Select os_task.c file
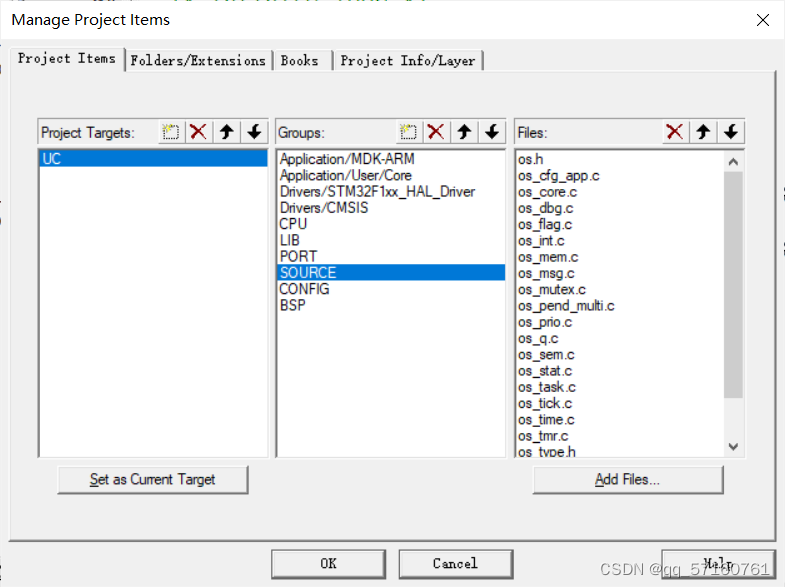Image resolution: width=785 pixels, height=587 pixels. click(620, 387)
